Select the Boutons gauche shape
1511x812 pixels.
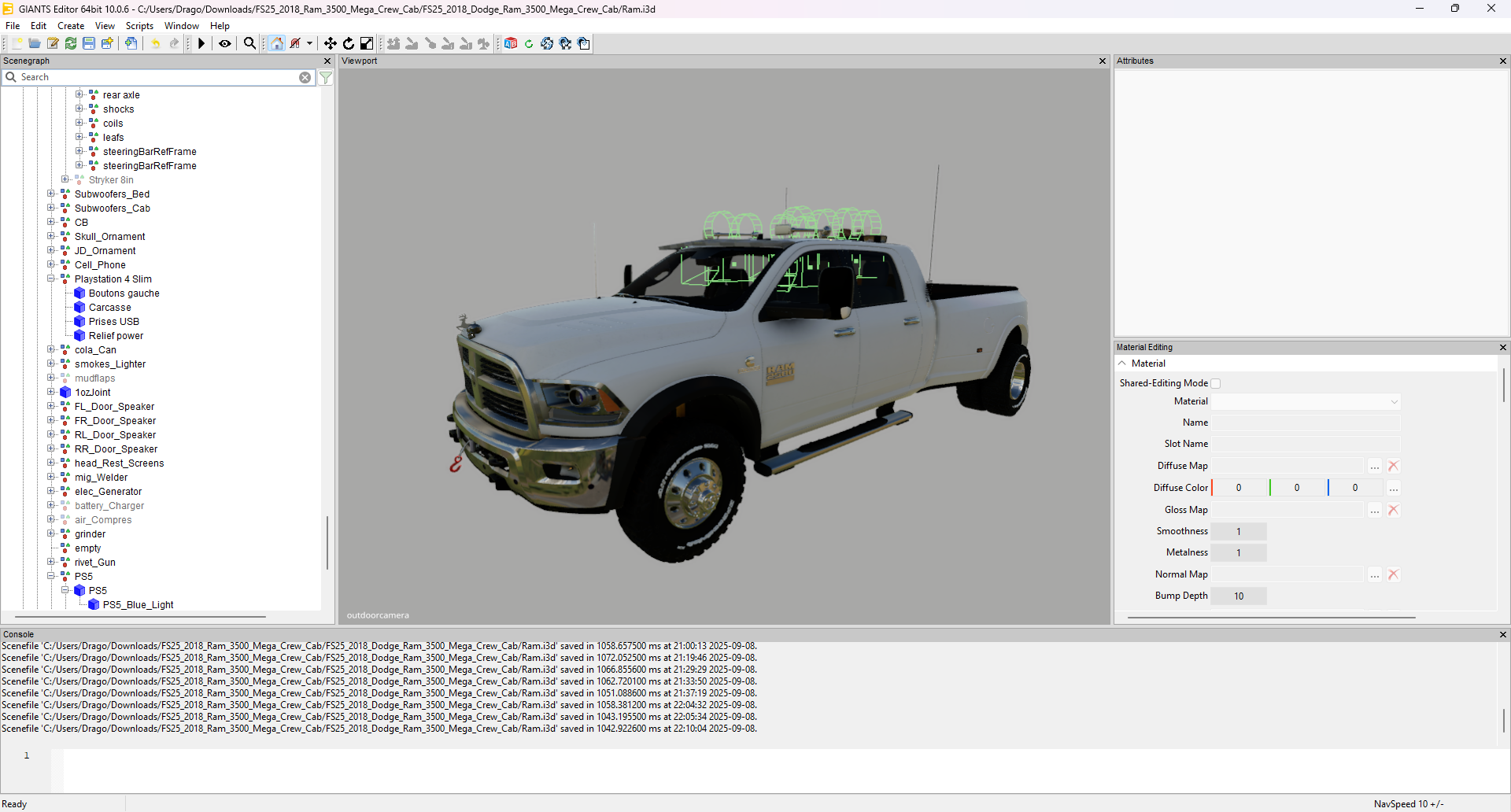(124, 293)
